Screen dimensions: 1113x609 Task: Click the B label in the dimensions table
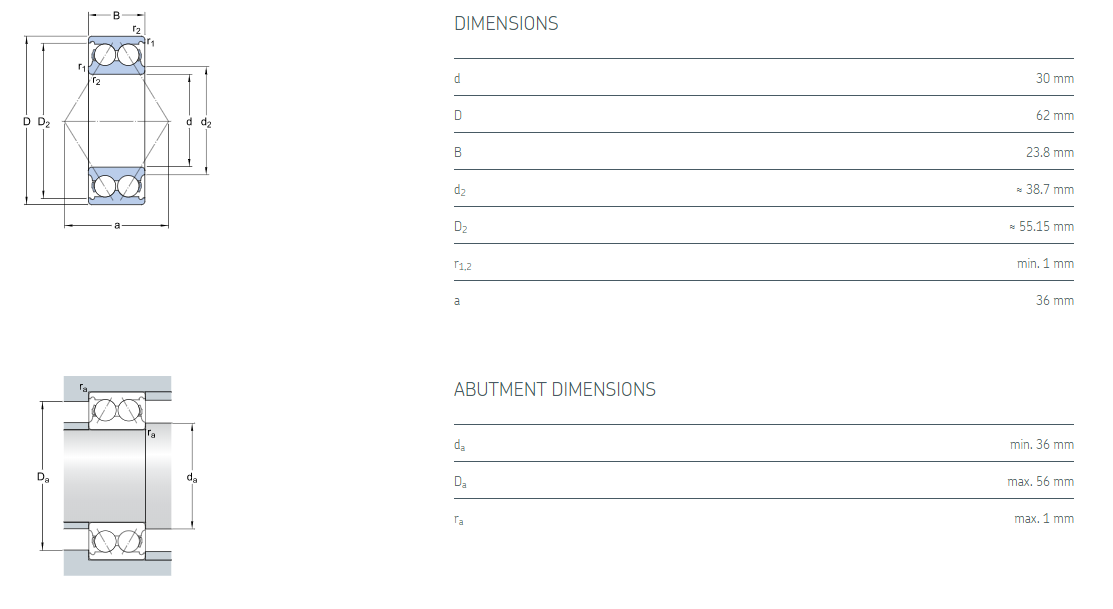click(458, 152)
